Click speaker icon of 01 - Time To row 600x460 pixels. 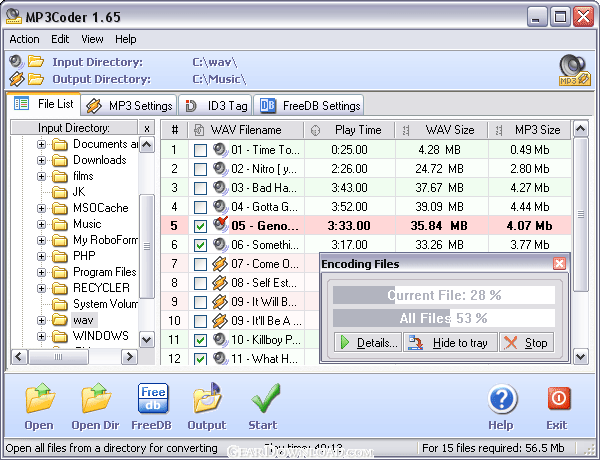click(220, 150)
